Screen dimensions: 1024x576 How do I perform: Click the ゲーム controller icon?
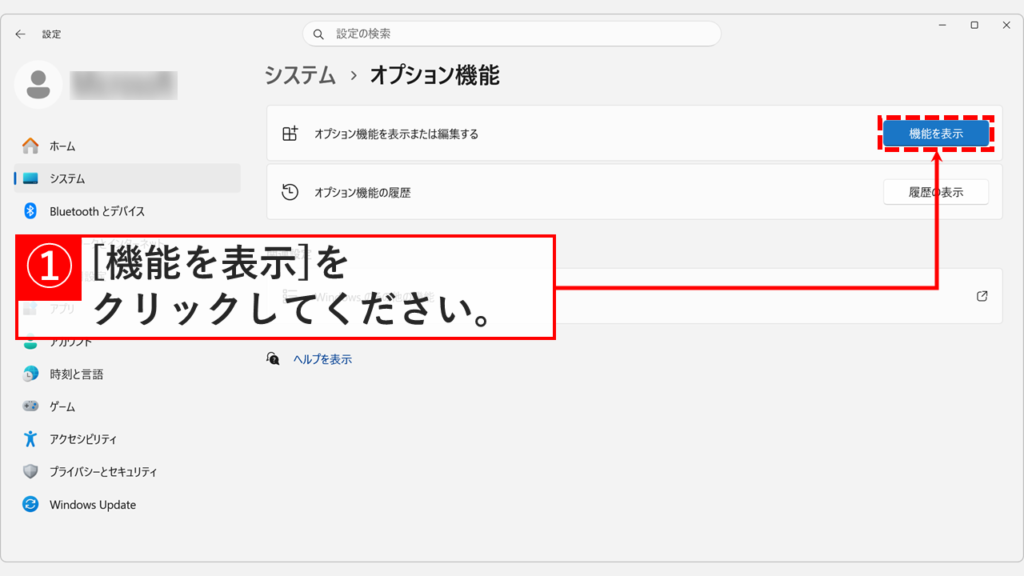(30, 406)
